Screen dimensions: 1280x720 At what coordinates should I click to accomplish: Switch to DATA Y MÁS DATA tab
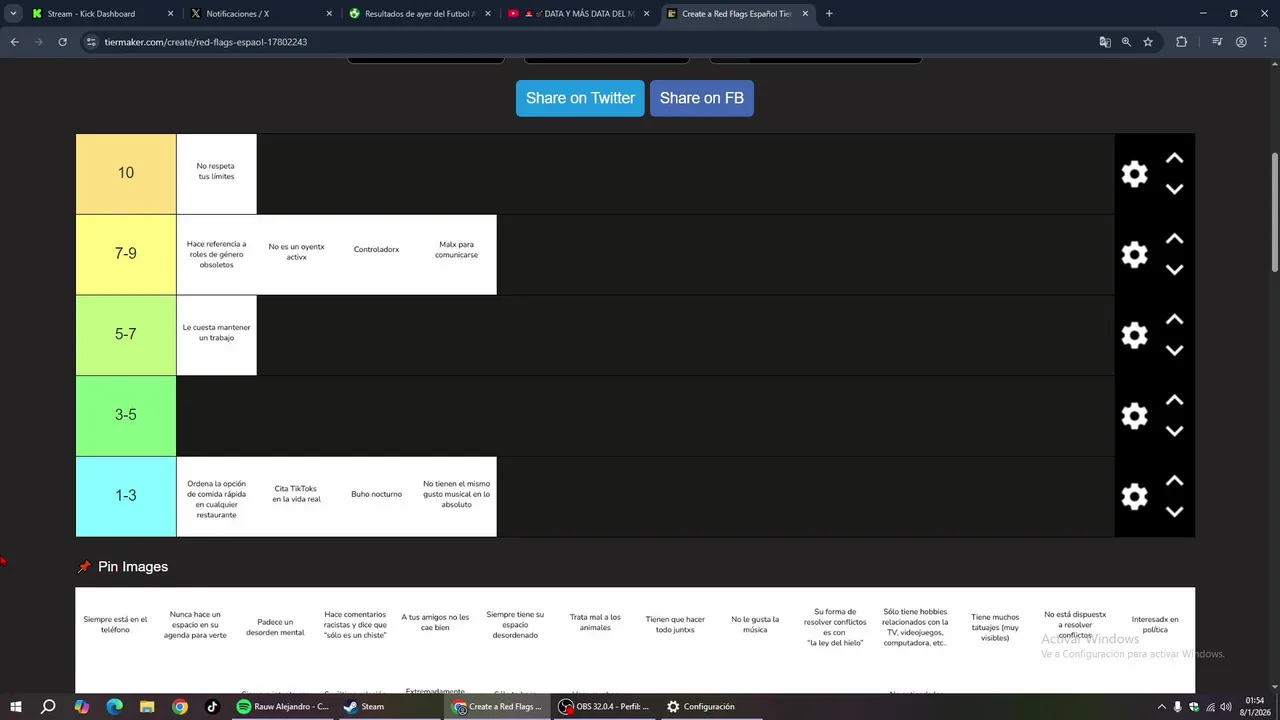tap(579, 14)
